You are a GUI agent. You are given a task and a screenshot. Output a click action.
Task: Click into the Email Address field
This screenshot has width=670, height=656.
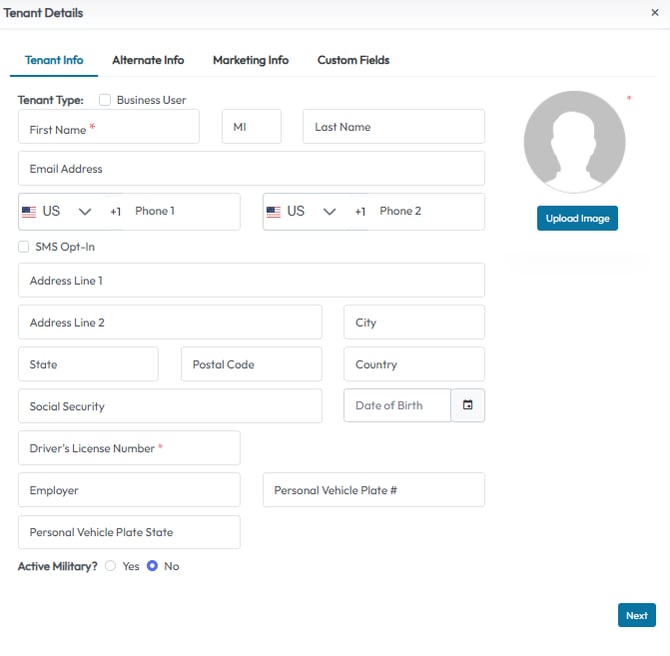coord(251,169)
